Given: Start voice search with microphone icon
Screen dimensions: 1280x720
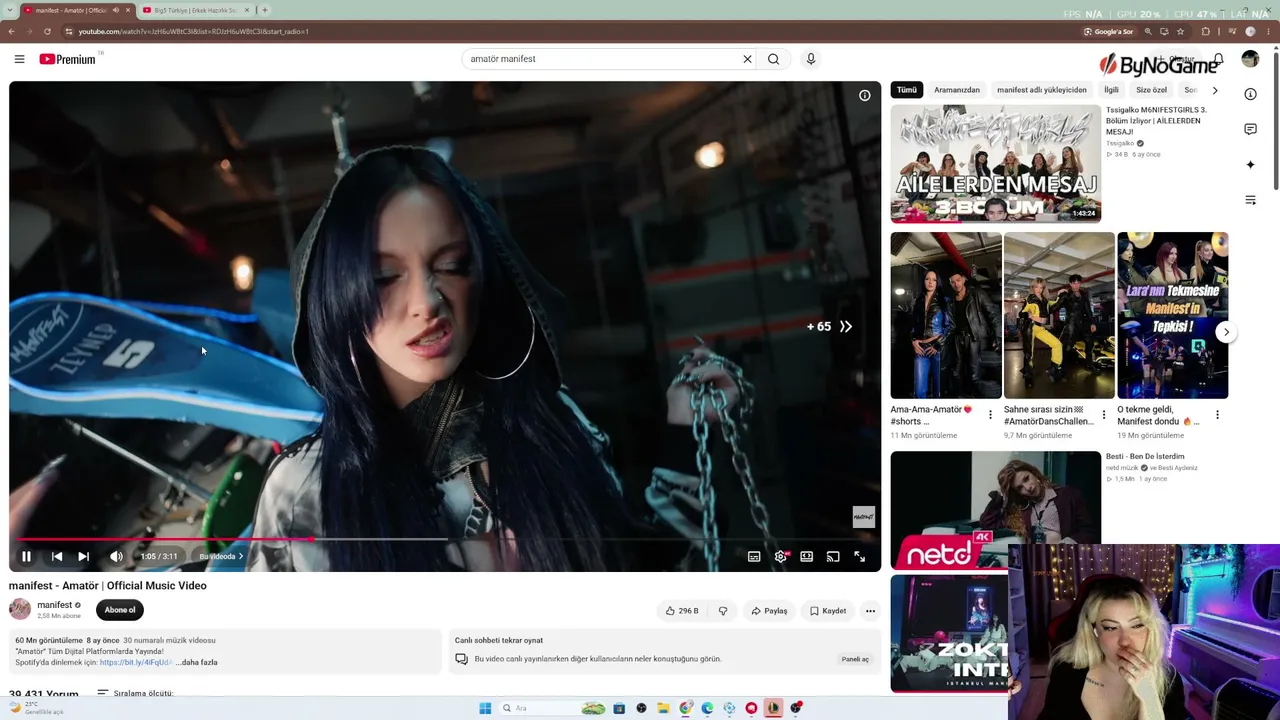Looking at the screenshot, I should pos(811,59).
